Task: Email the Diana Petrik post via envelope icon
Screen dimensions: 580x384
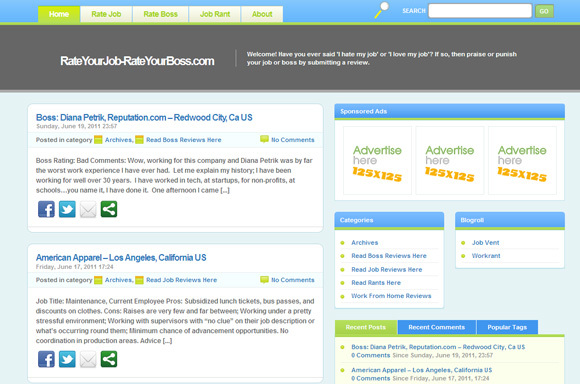Action: click(88, 209)
